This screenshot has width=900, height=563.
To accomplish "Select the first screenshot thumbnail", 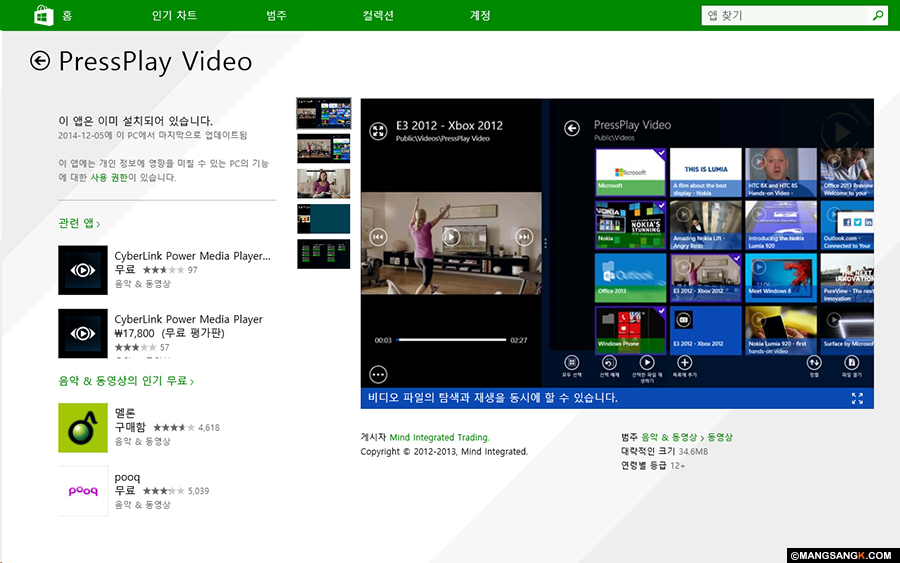I will 324,113.
